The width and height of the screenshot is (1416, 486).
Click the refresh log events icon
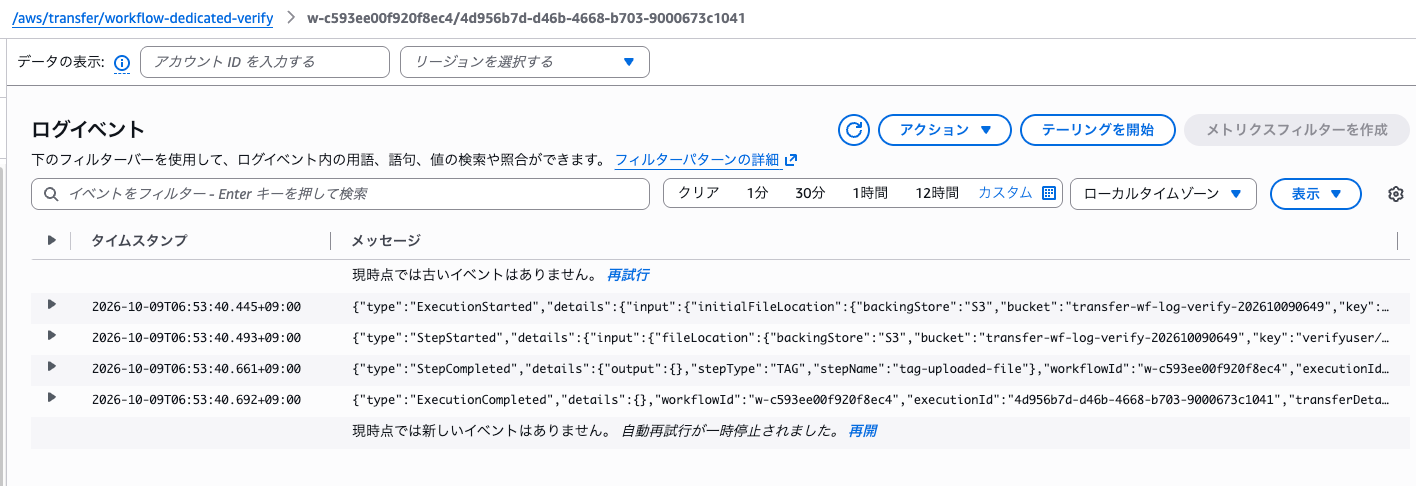[x=854, y=130]
